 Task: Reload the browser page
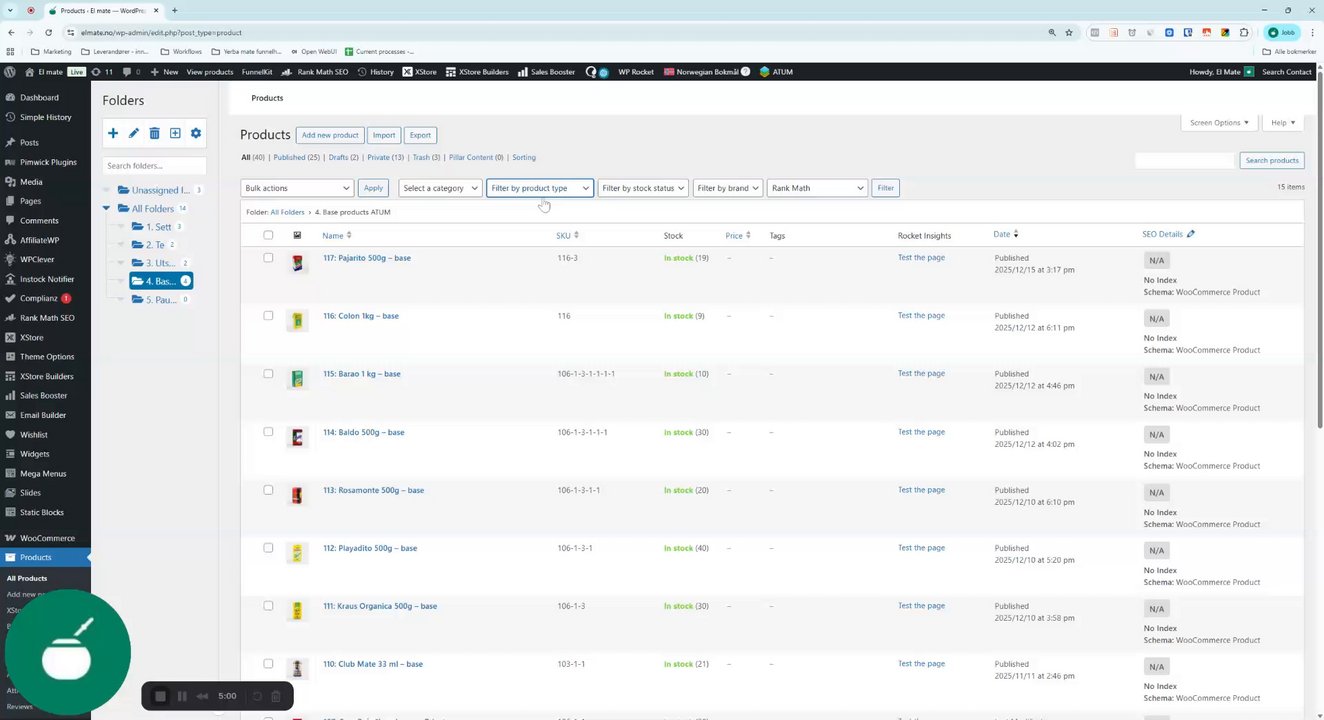(48, 32)
